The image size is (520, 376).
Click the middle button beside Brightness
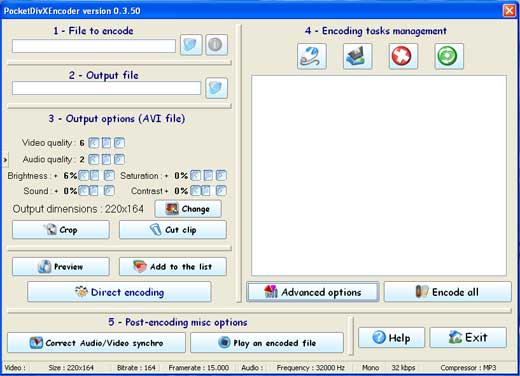[94, 175]
